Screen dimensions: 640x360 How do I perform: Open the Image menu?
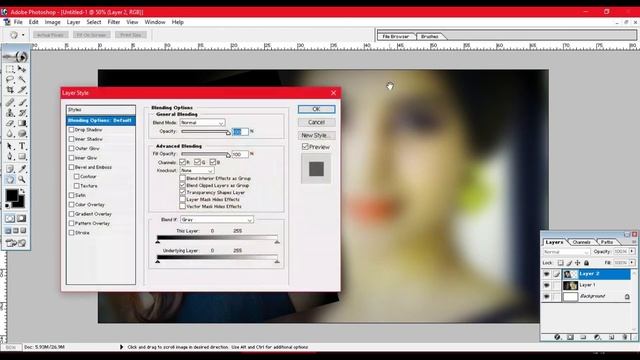point(52,22)
